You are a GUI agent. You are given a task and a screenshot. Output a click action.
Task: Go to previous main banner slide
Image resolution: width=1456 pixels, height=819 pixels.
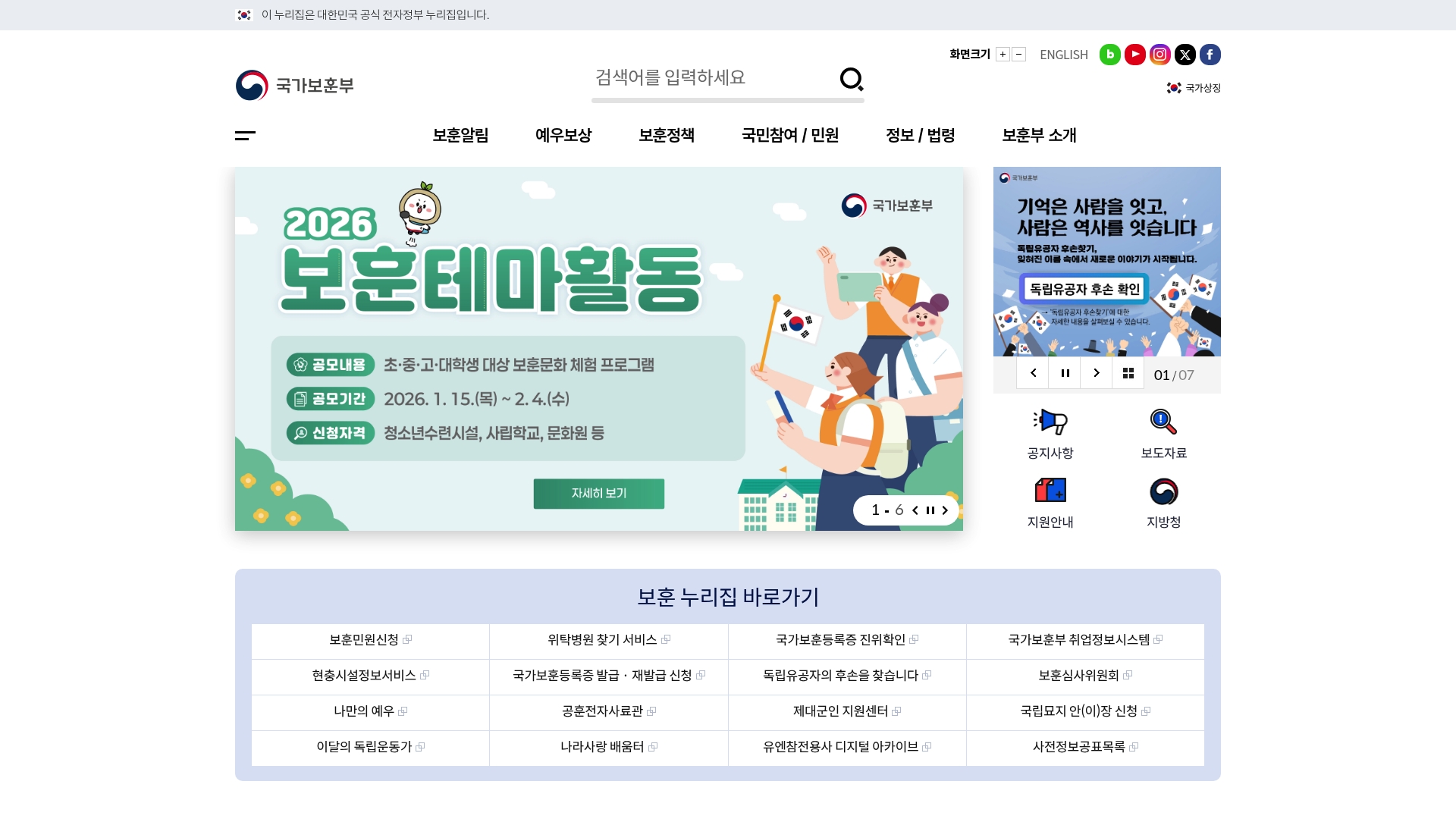(916, 510)
